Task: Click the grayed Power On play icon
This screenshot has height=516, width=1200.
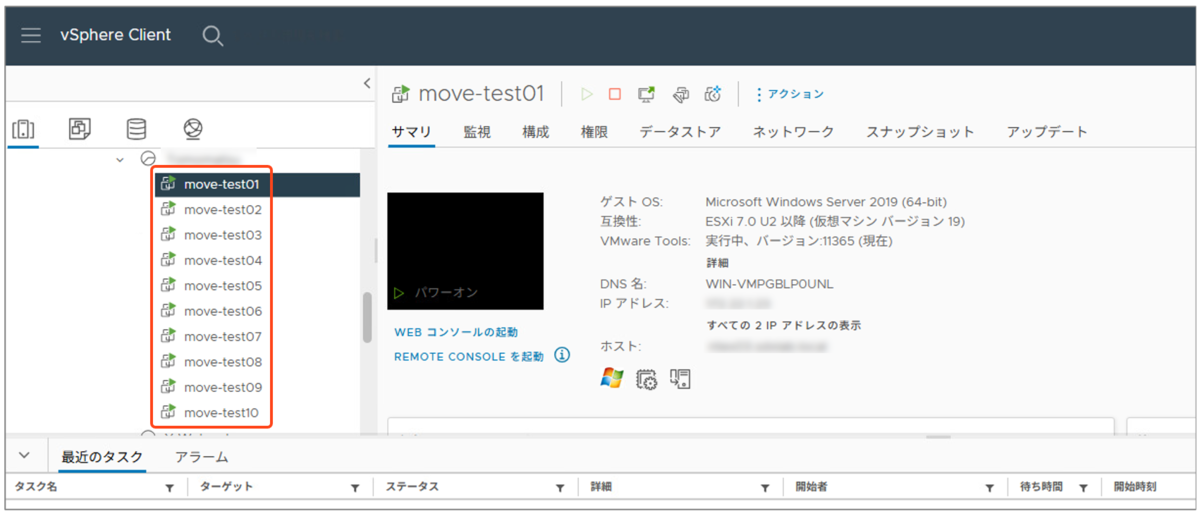Action: (x=587, y=94)
